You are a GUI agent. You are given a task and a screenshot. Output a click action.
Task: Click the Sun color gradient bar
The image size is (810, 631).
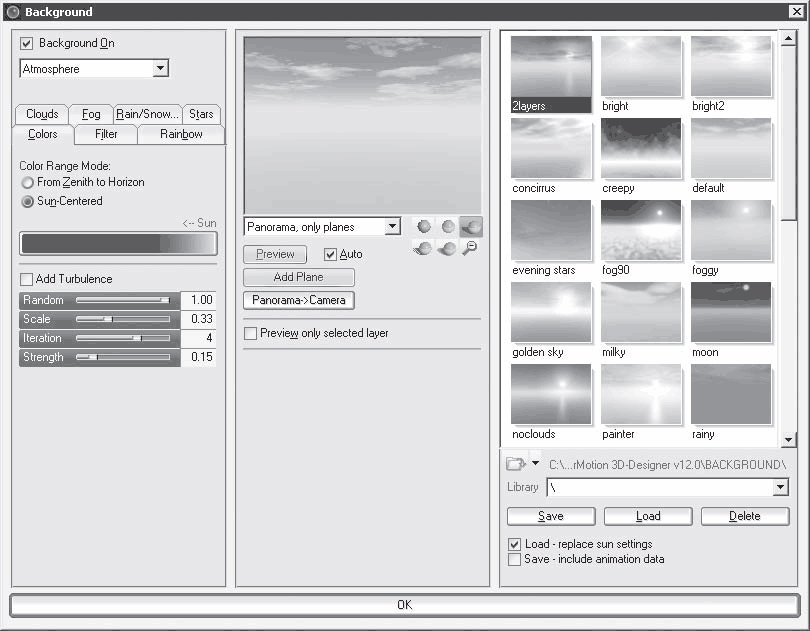click(x=118, y=243)
